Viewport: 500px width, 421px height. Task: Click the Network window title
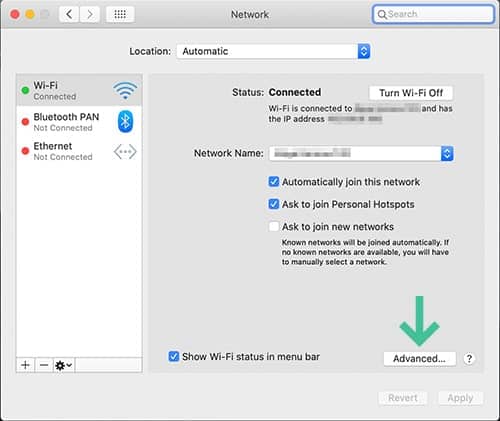coord(250,14)
